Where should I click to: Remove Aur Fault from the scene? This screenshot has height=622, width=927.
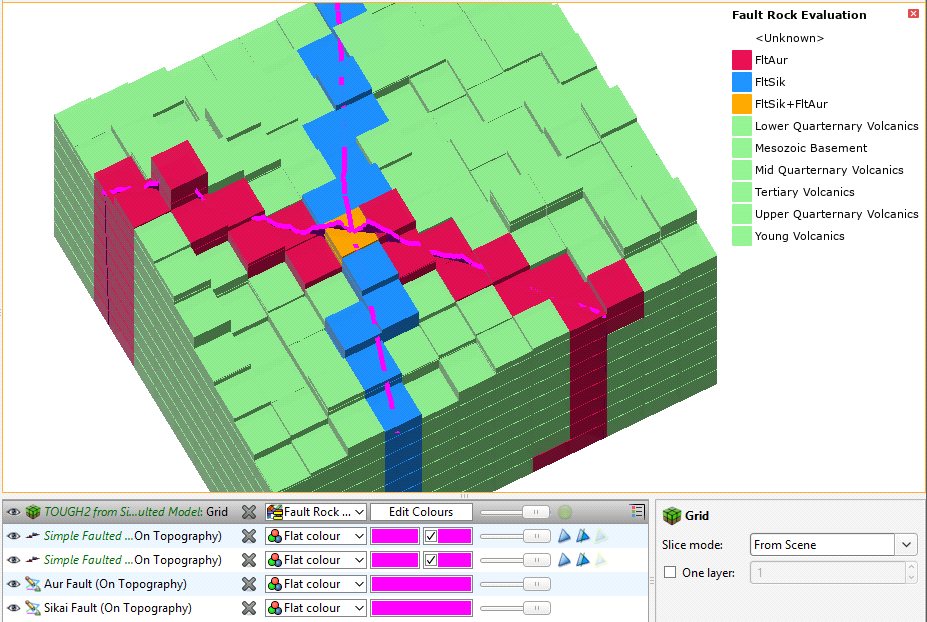pyautogui.click(x=249, y=584)
